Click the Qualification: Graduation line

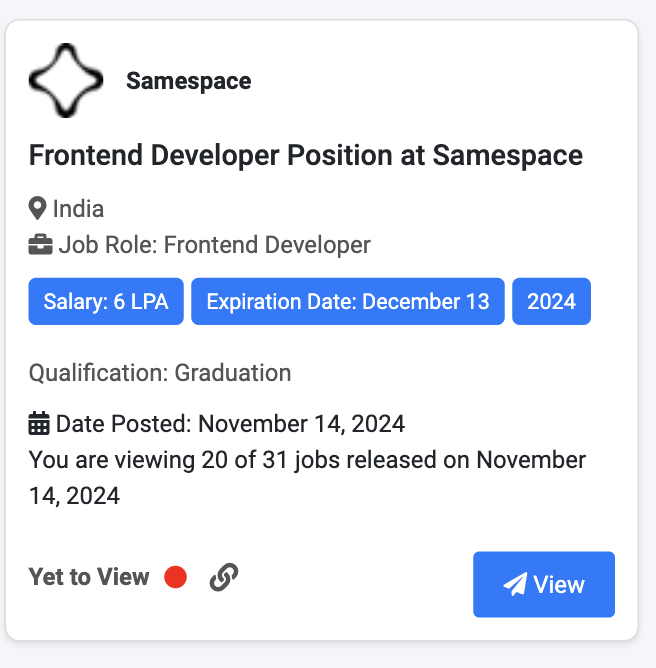[x=160, y=373]
